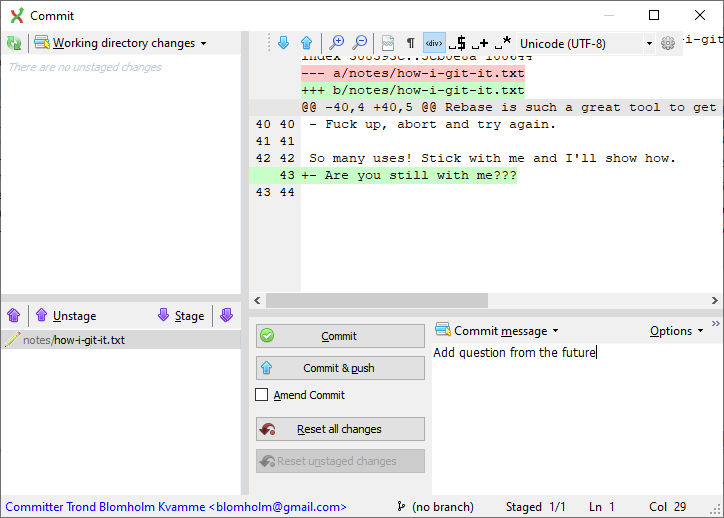Image resolution: width=724 pixels, height=518 pixels.
Task: Click the Unstage button
Action: [x=66, y=316]
